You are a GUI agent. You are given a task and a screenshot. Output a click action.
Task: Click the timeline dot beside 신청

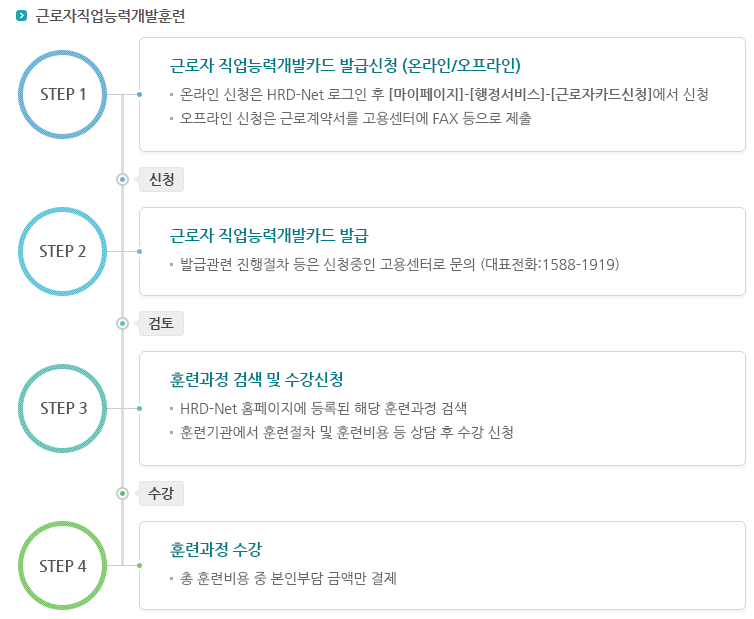[x=123, y=179]
